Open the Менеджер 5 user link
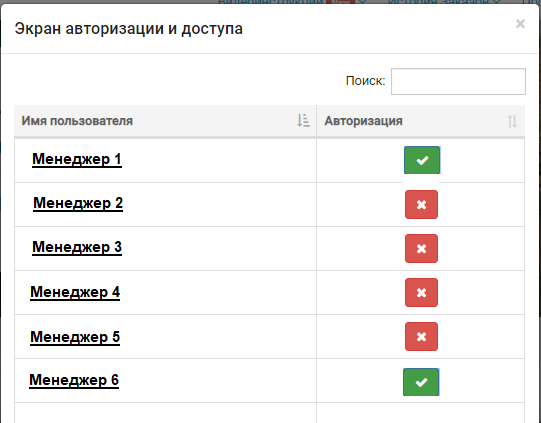Viewport: 541px width, 423px height. 75,337
